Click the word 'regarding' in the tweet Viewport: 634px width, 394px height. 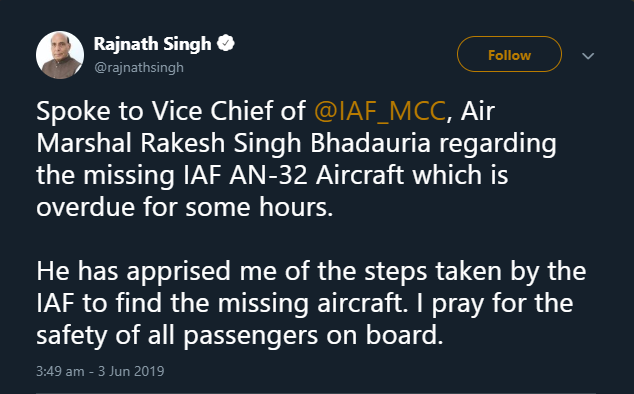(x=498, y=144)
